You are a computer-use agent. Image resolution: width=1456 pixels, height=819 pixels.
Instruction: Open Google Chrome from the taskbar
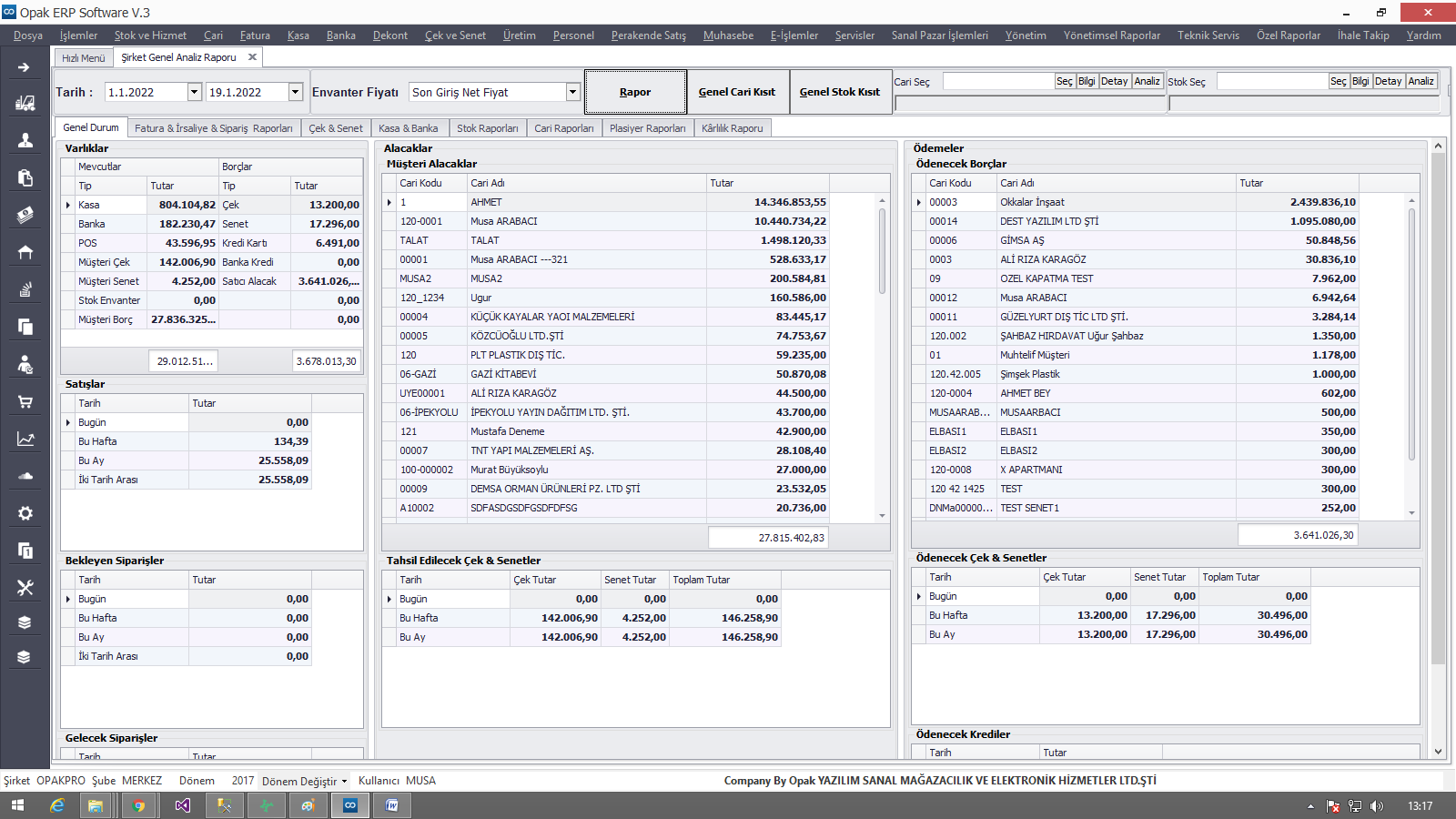tap(138, 805)
